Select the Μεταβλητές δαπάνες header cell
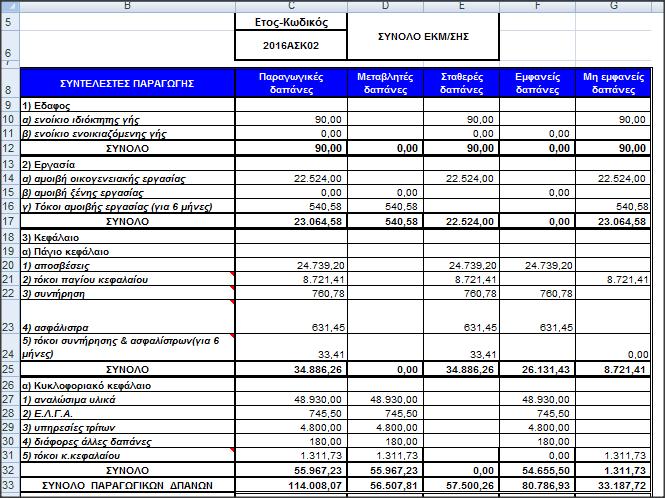Image resolution: width=665 pixels, height=498 pixels. pos(385,83)
